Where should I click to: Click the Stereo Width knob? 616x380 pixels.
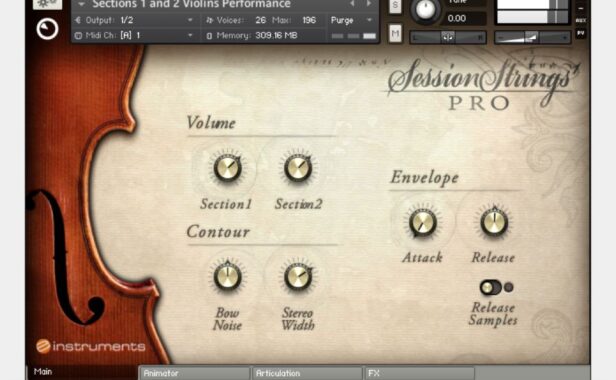pos(298,277)
